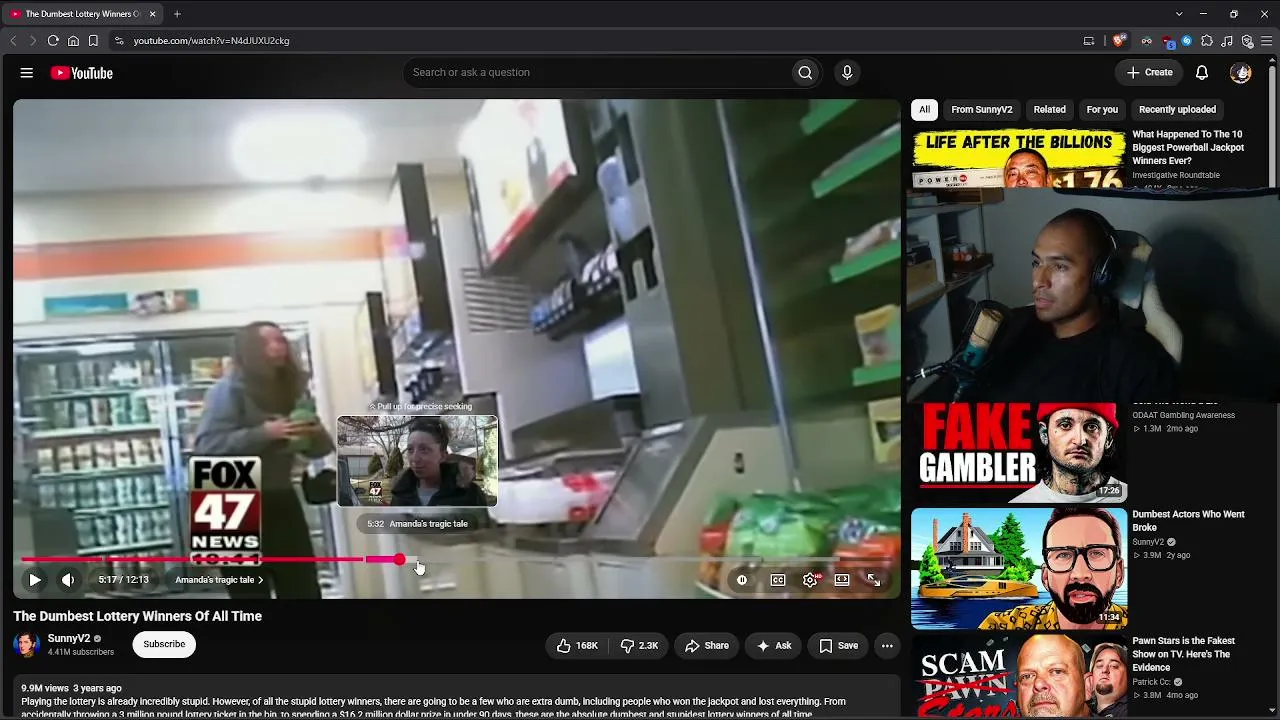Viewport: 1280px width, 720px height.
Task: Play the video
Action: tap(35, 580)
